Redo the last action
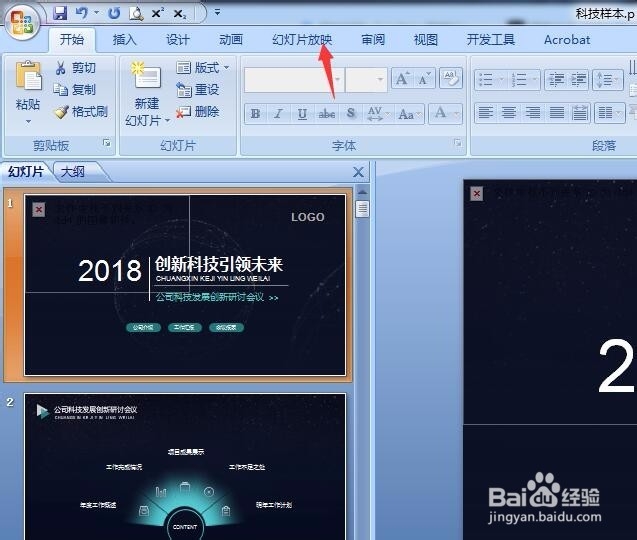 [x=114, y=13]
